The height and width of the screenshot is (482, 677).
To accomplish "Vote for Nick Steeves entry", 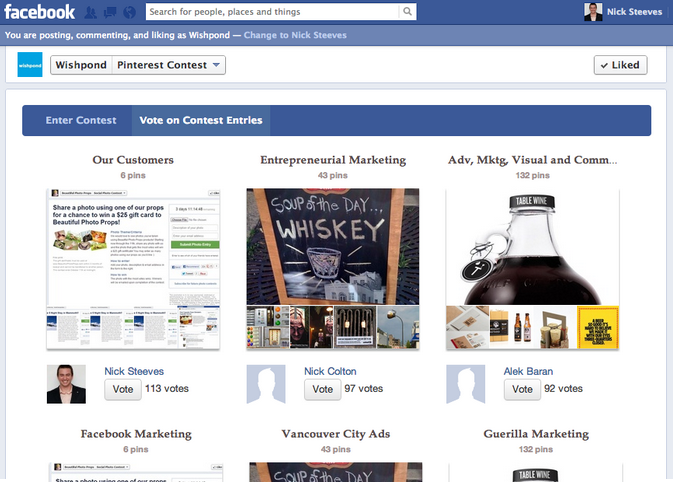I will [123, 389].
